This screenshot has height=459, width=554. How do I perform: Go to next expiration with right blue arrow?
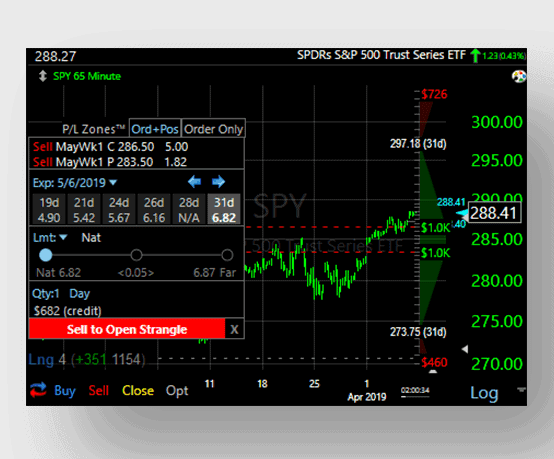coord(218,182)
